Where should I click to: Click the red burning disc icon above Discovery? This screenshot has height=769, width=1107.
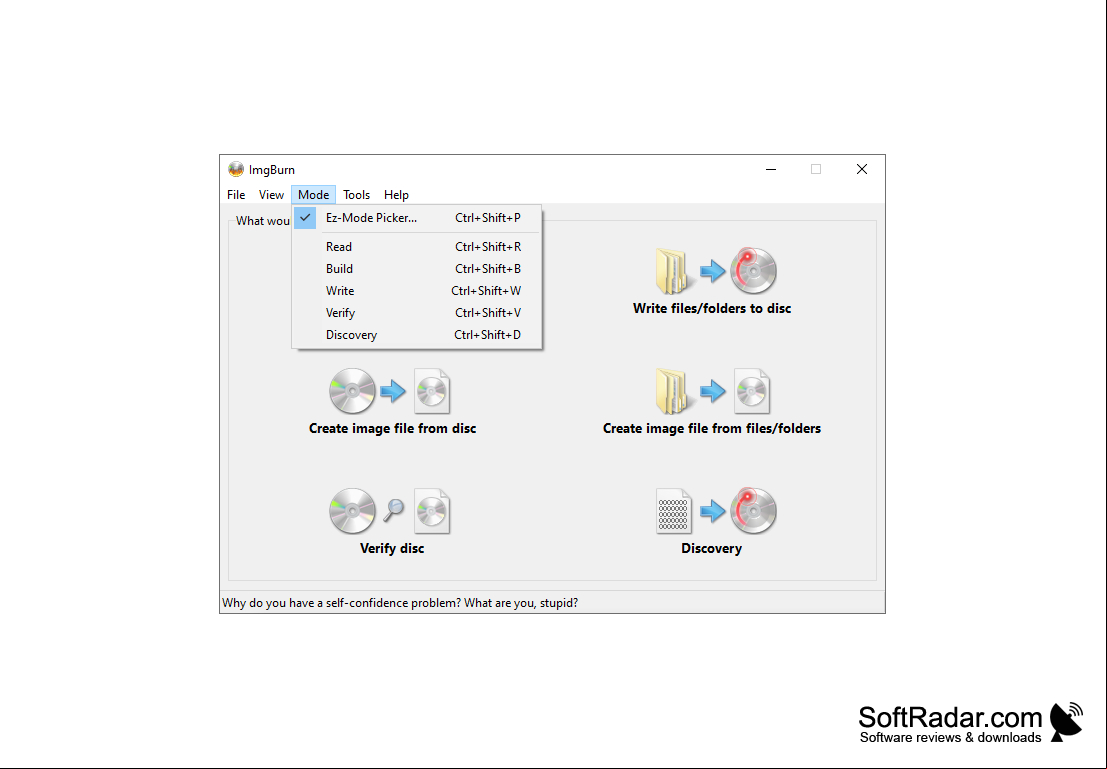[x=753, y=511]
